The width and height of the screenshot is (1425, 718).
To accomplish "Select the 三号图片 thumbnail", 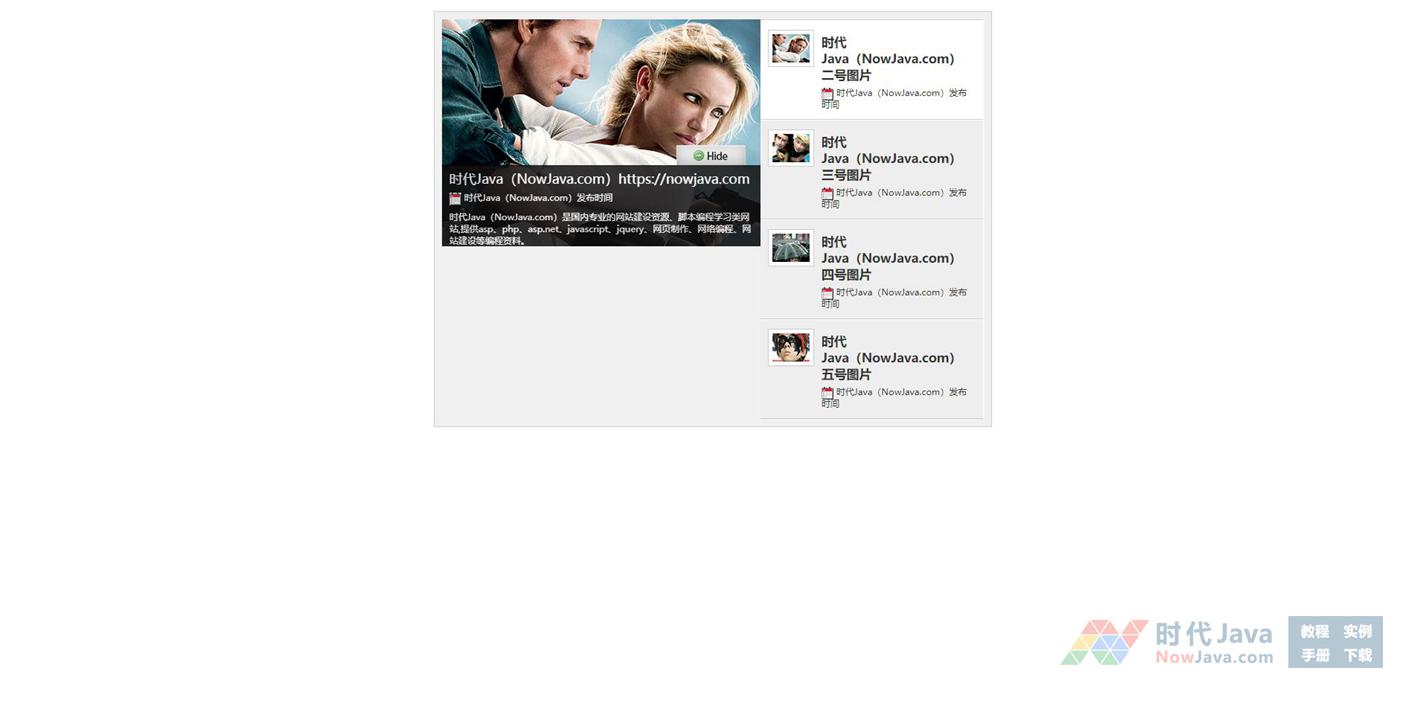I will (790, 148).
